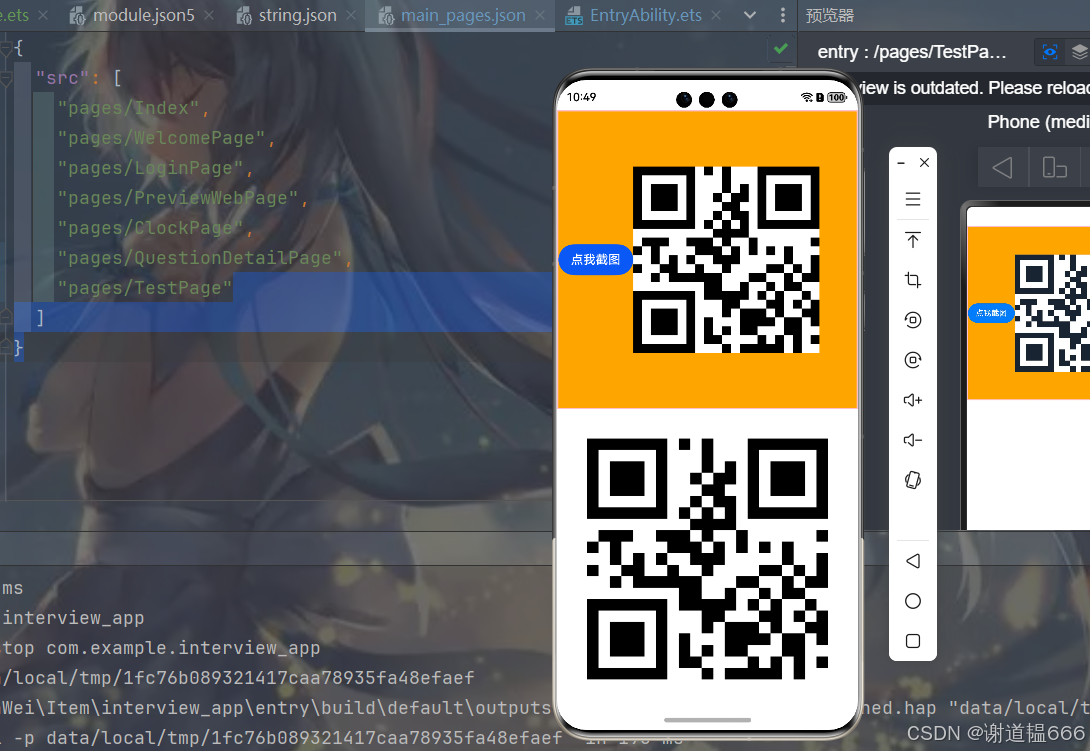Click the "pages/ClockPage" entry
Screen dimensions: 1090x751
[x=154, y=228]
